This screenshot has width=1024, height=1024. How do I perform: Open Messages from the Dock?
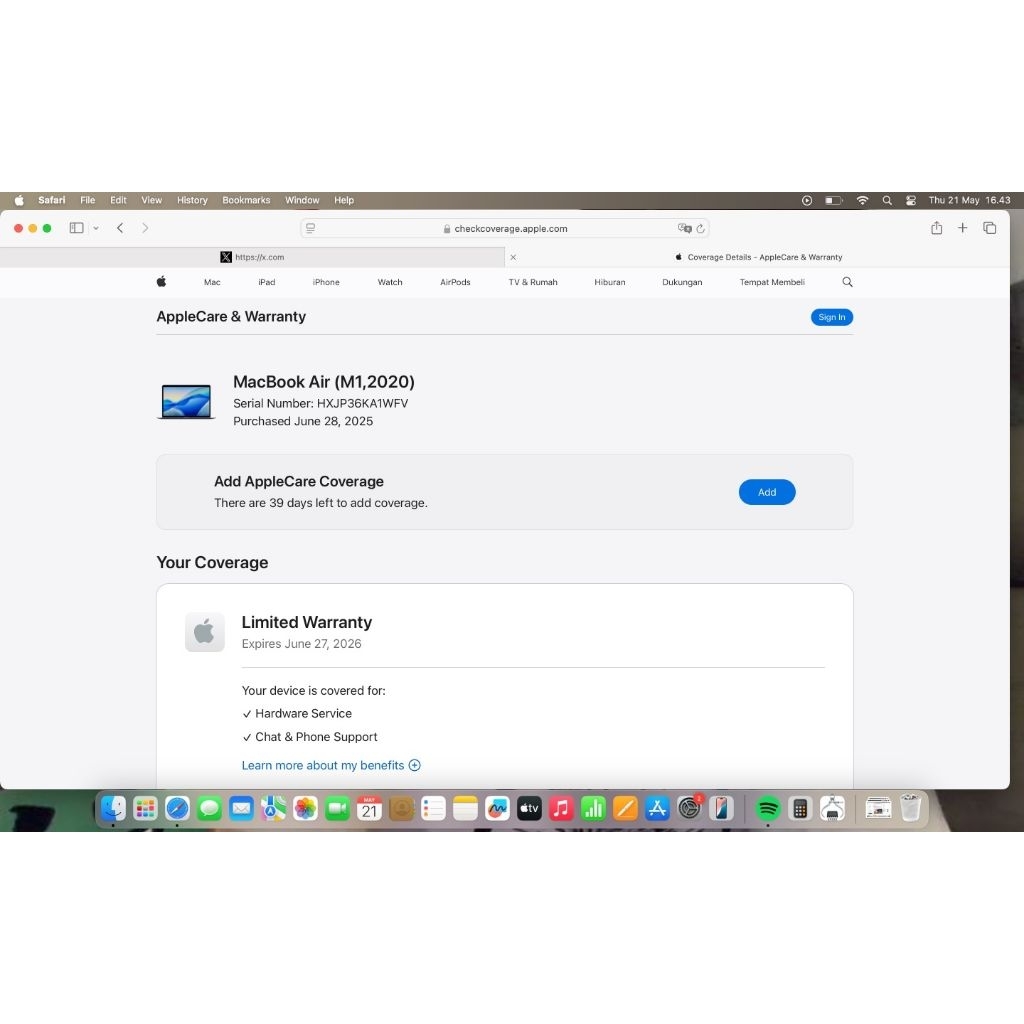click(x=210, y=808)
